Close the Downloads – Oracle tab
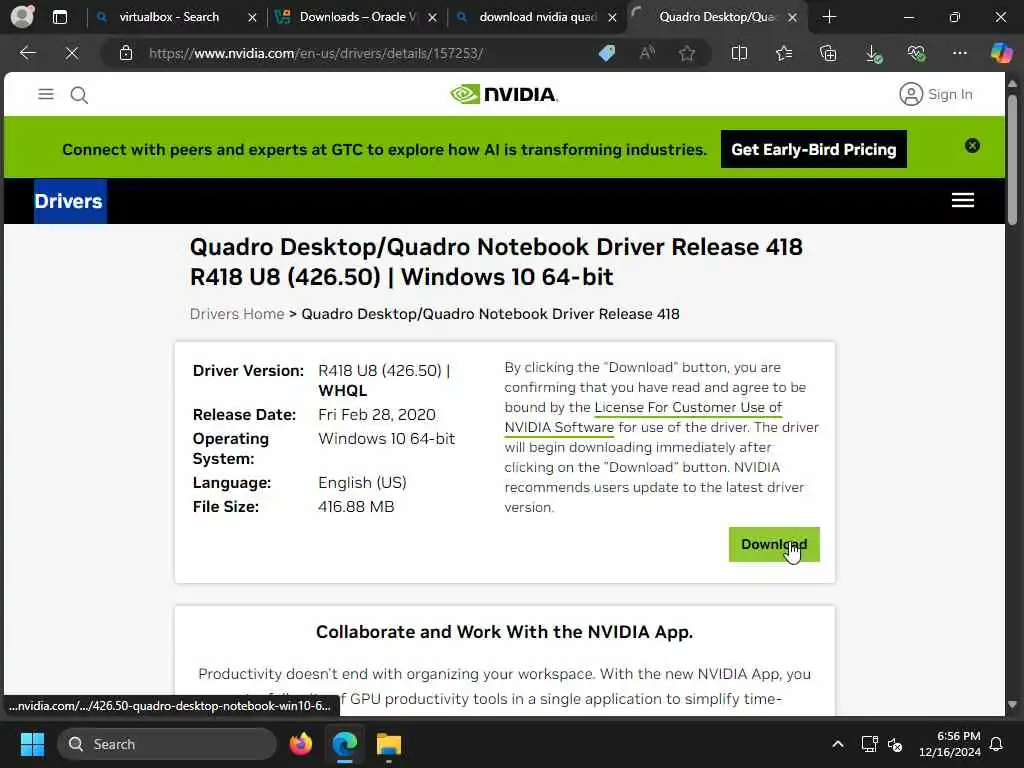 (x=432, y=18)
